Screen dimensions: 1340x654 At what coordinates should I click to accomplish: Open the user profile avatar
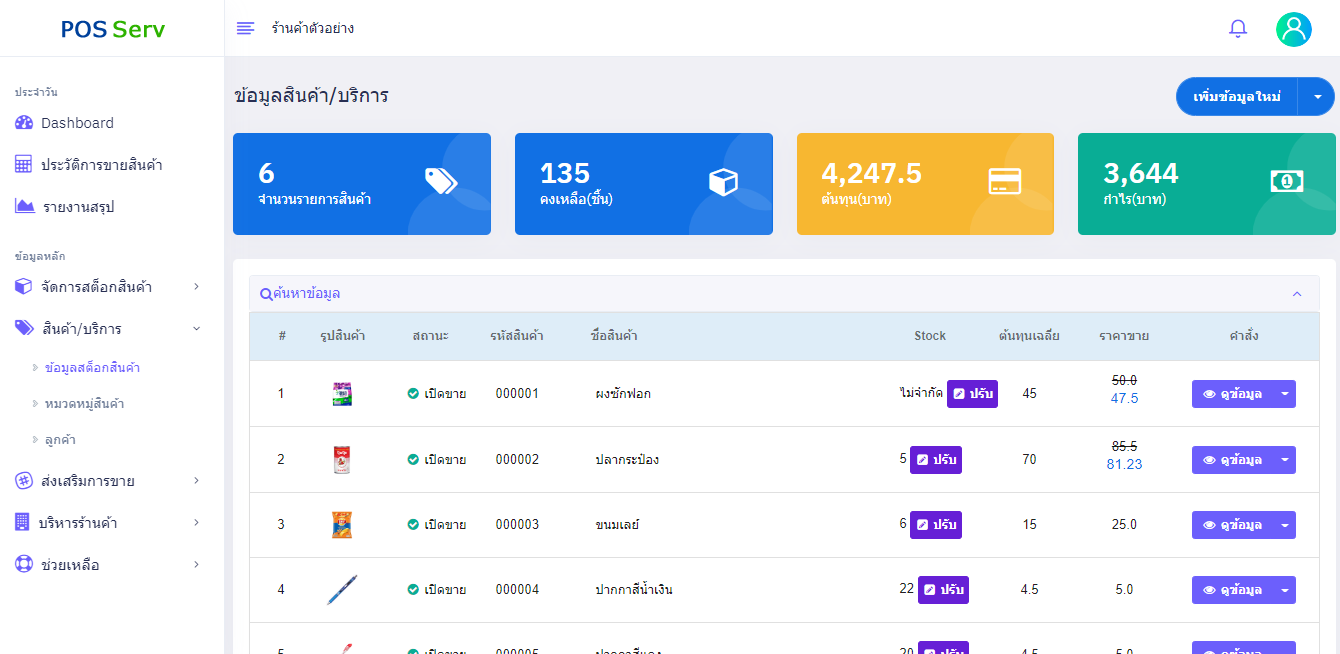tap(1293, 29)
